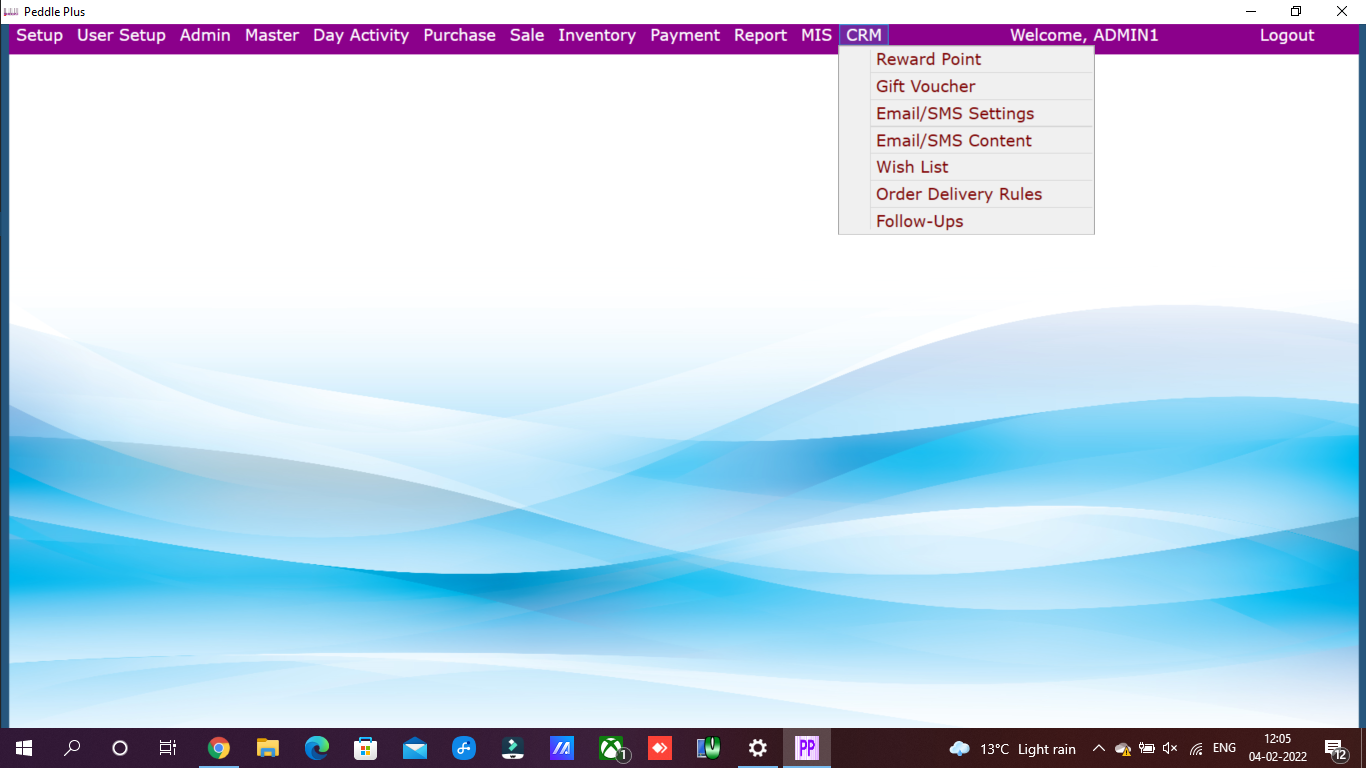This screenshot has height=768, width=1366.
Task: Open Microsoft Edge from the taskbar
Action: 316,748
